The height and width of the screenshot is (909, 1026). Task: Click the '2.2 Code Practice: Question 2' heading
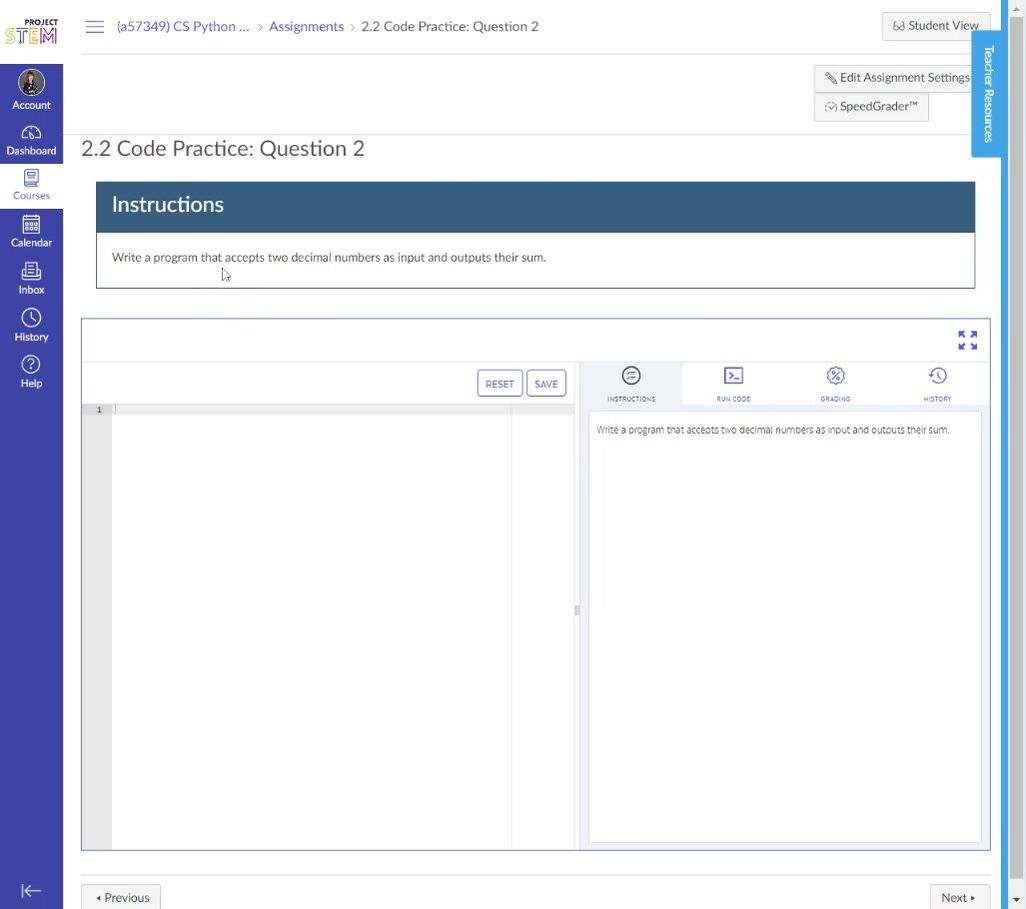pyautogui.click(x=222, y=149)
